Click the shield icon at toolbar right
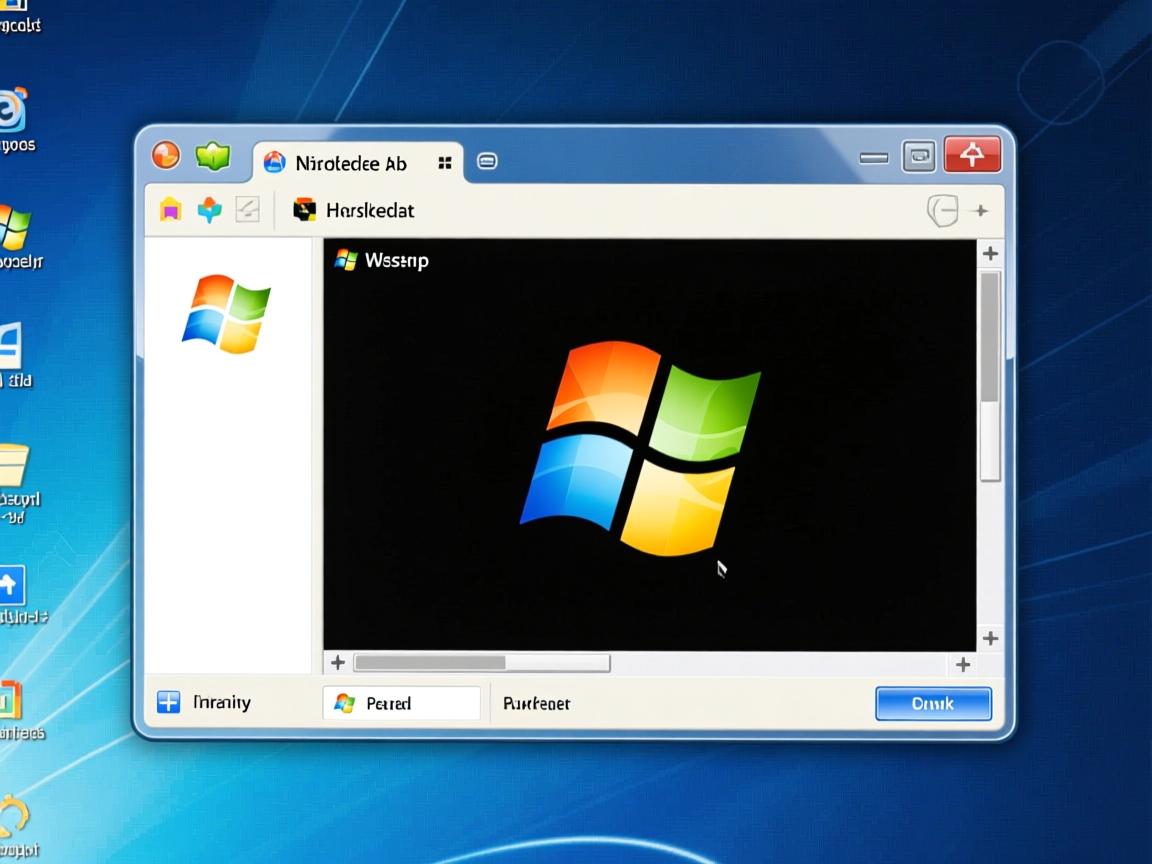The image size is (1152, 864). 941,210
